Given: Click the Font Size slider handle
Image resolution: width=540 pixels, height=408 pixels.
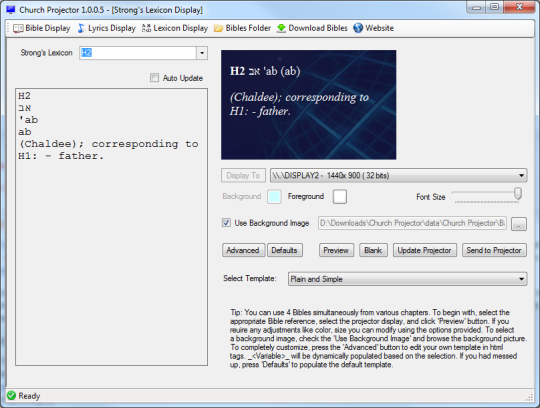Looking at the screenshot, I should click(518, 193).
